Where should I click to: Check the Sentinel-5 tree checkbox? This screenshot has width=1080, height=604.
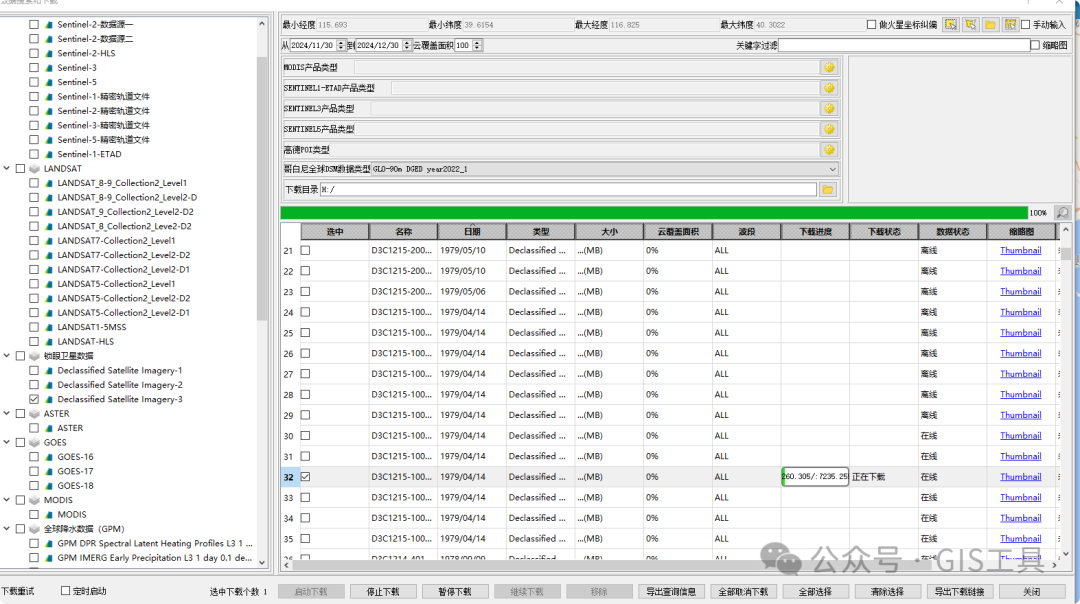[34, 82]
